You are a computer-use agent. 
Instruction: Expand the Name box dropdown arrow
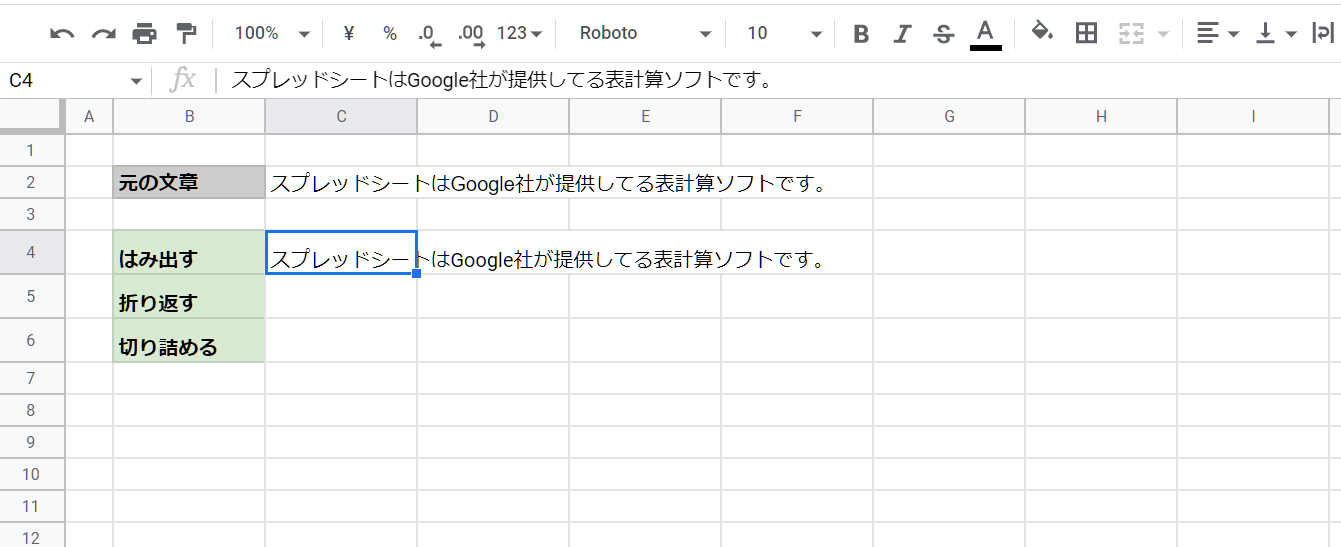pyautogui.click(x=137, y=81)
